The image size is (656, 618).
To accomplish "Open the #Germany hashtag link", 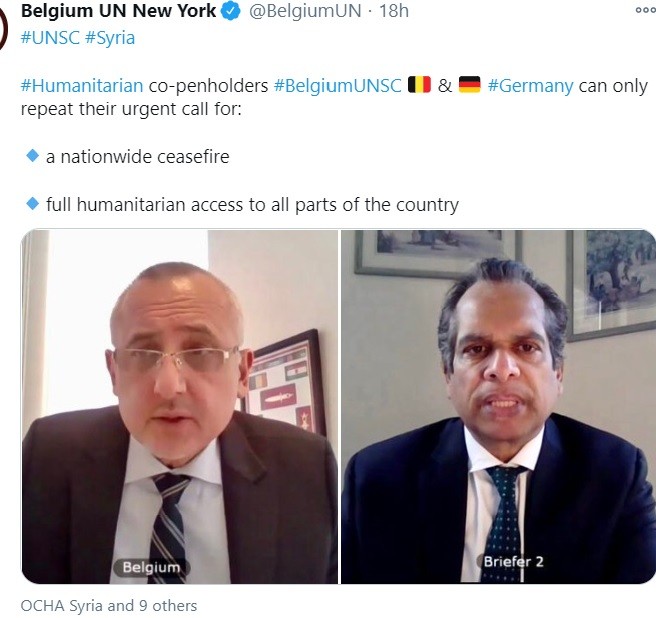I will 530,86.
